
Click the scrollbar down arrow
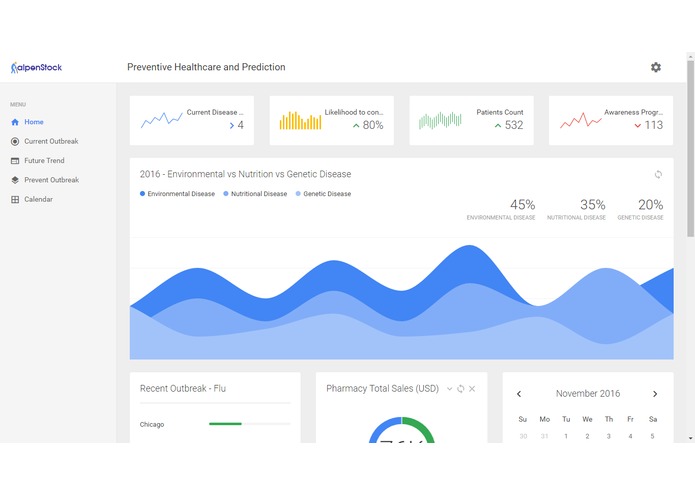pos(690,438)
